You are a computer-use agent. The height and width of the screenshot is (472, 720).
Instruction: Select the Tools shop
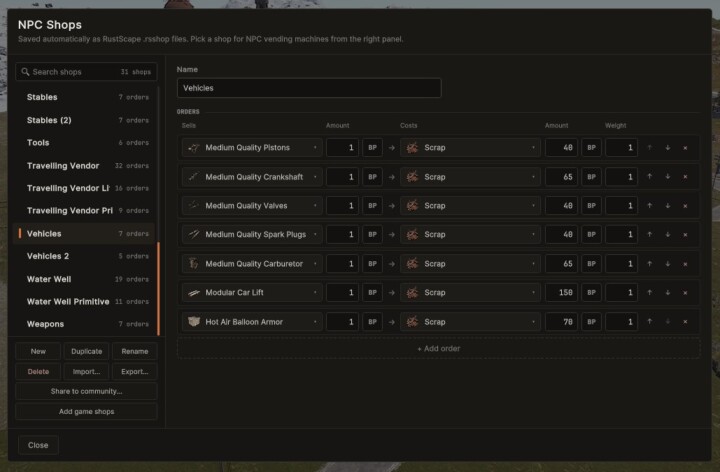pyautogui.click(x=85, y=143)
